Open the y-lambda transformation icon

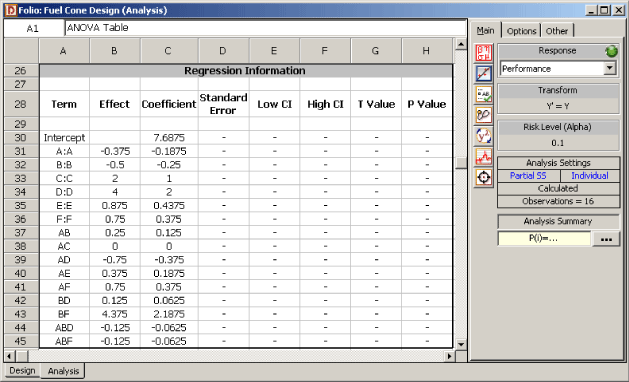(x=484, y=136)
